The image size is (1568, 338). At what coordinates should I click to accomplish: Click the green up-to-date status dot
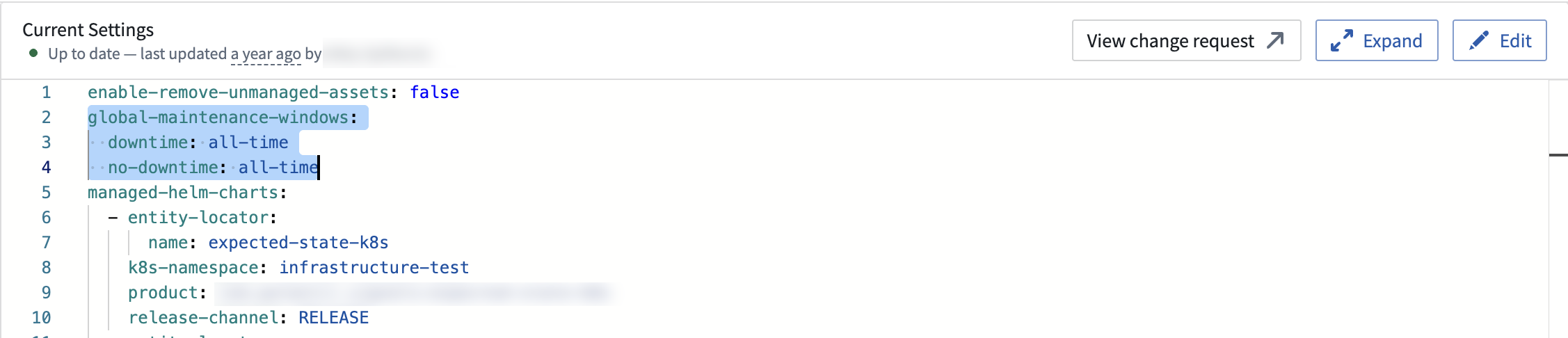(33, 53)
